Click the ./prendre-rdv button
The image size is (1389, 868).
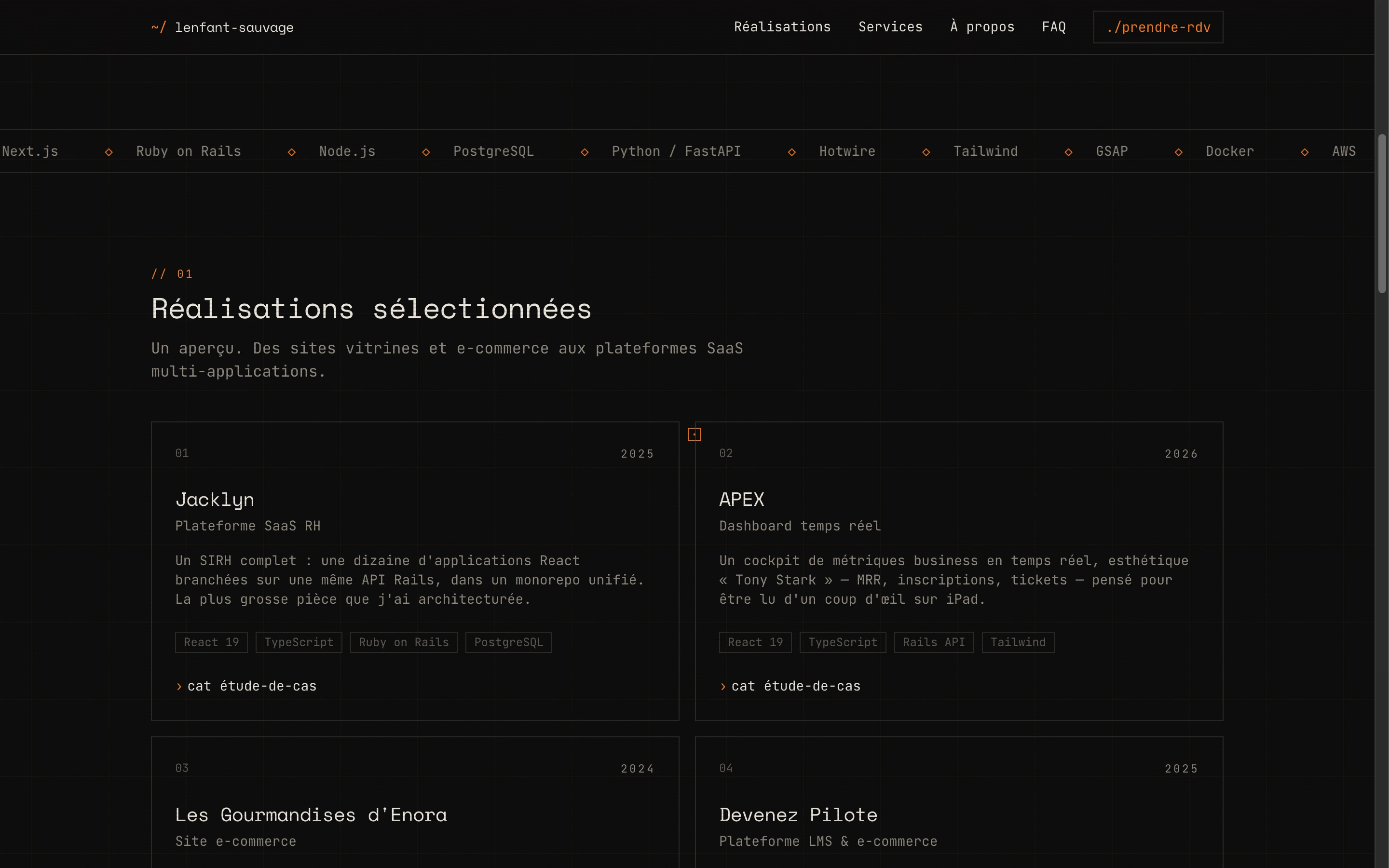pyautogui.click(x=1158, y=27)
